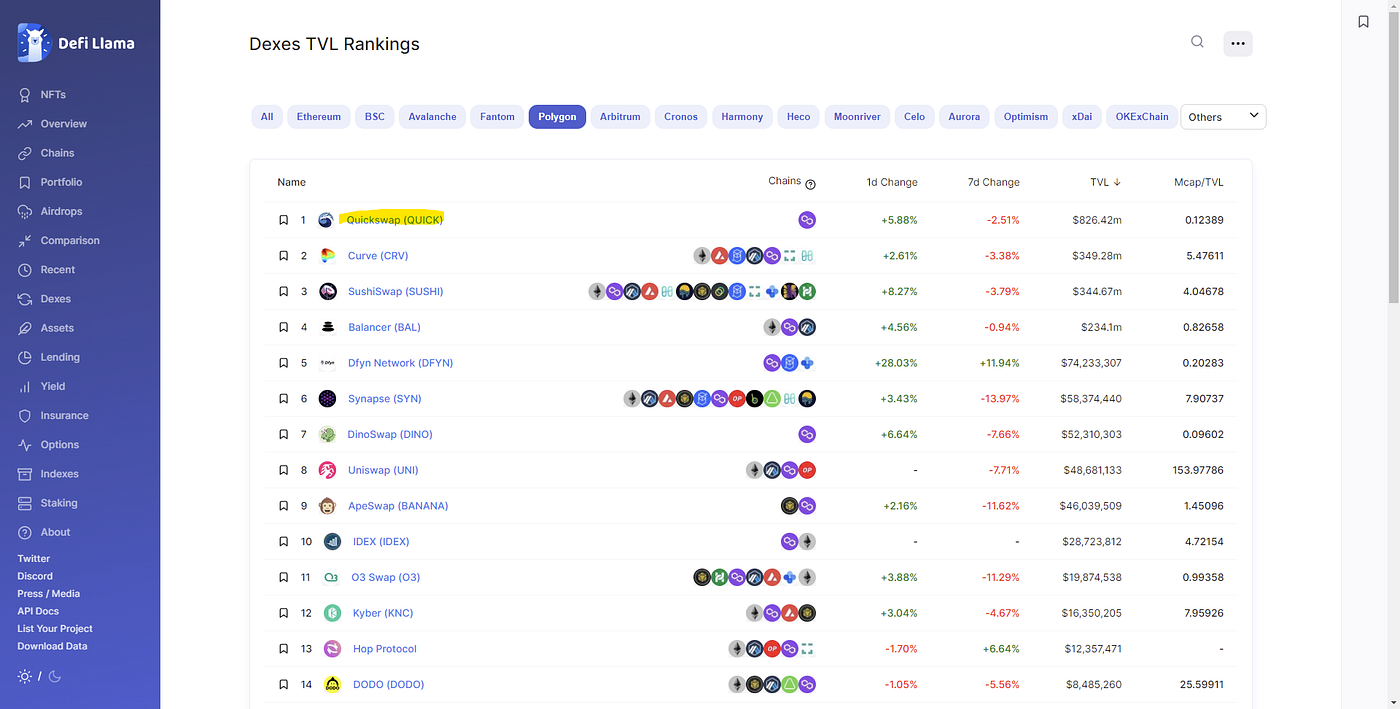Expand the Others chain dropdown
Viewport: 1400px width, 709px height.
pos(1223,117)
